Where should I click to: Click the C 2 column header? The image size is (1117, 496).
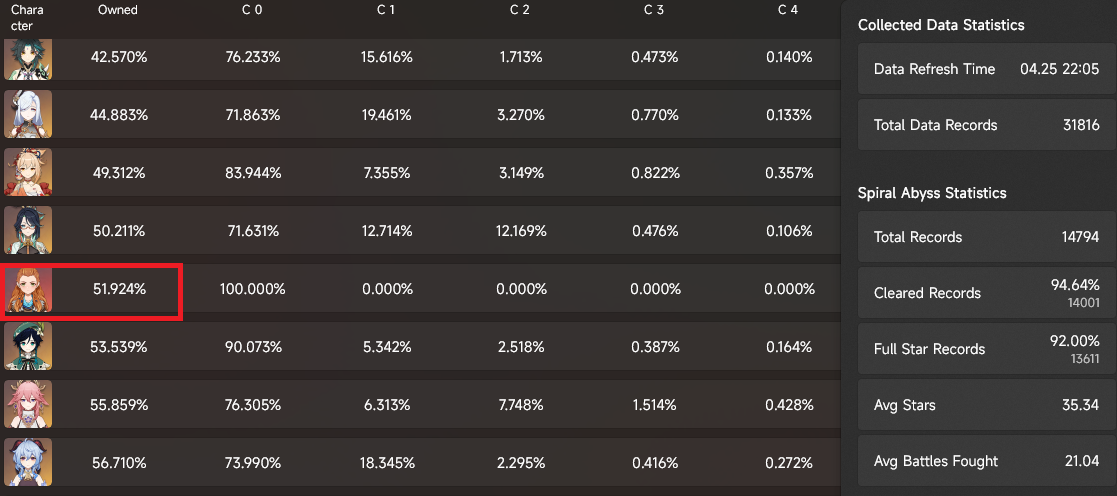[520, 10]
